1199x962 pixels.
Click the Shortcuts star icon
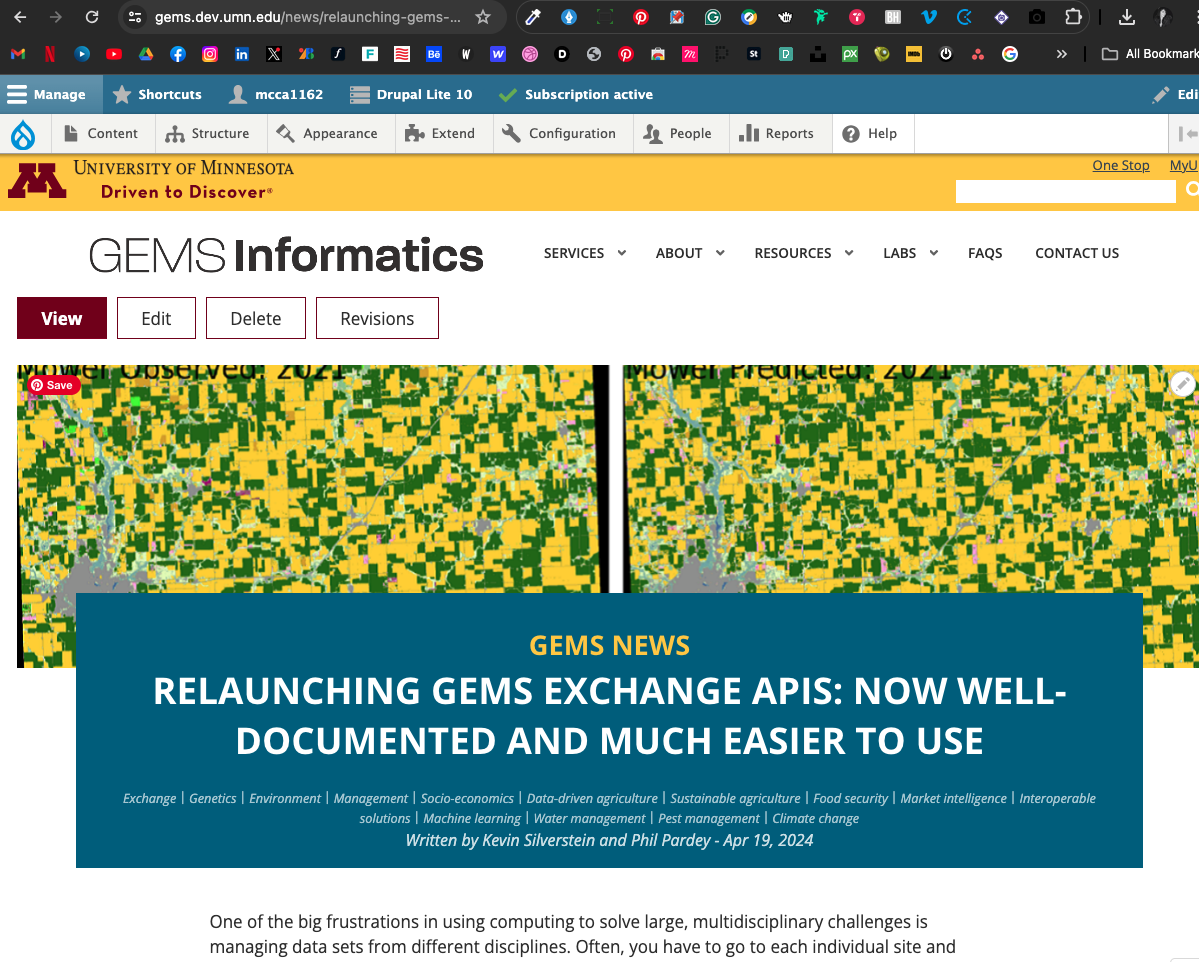coord(122,95)
